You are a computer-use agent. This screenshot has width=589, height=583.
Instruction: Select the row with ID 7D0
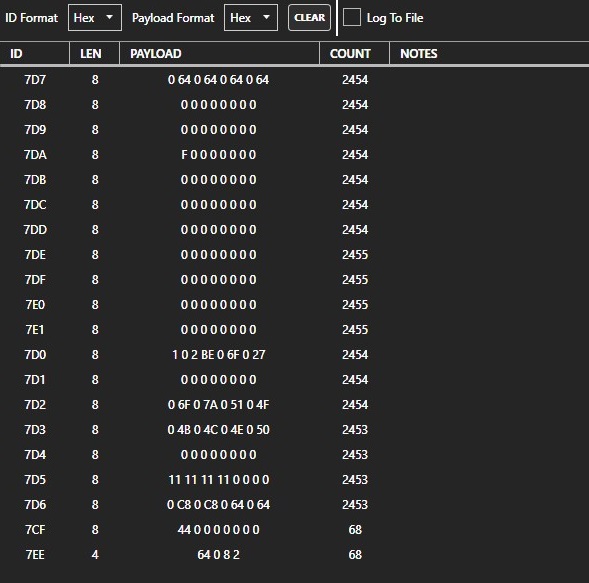coord(294,355)
